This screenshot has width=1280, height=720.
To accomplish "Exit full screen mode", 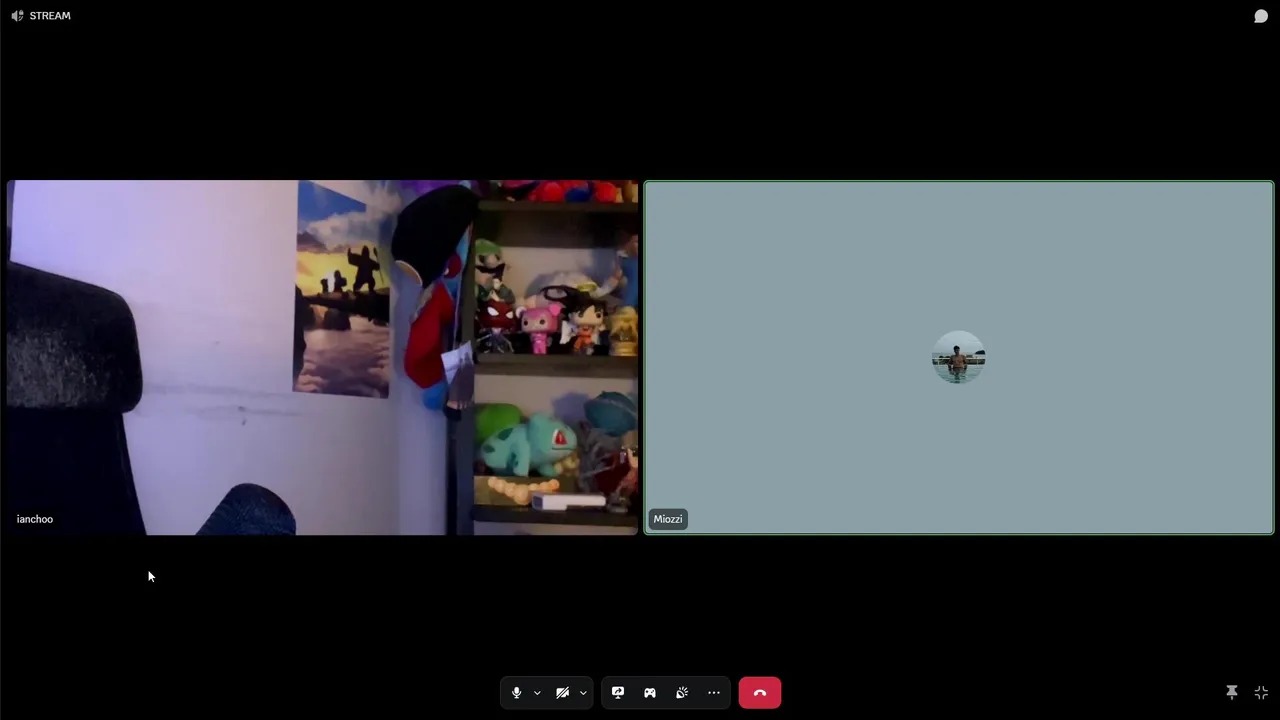I will click(1261, 693).
